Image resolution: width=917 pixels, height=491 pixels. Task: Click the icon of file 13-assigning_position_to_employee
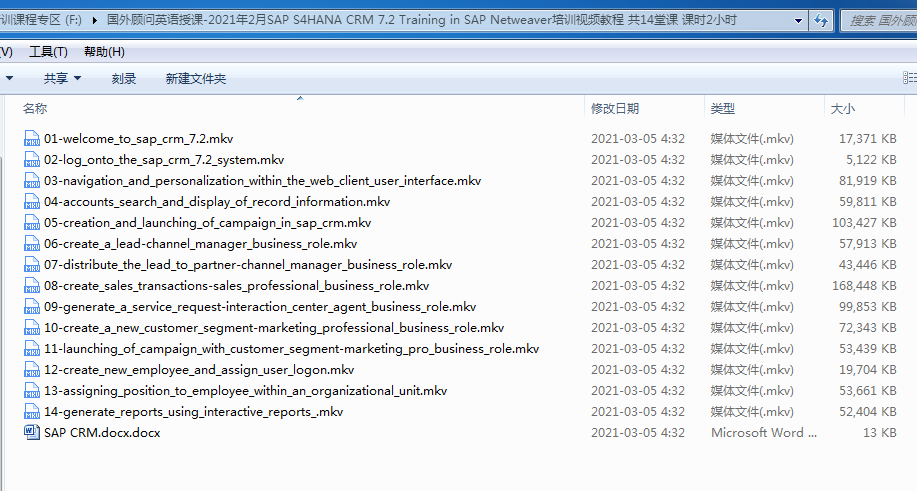pyautogui.click(x=32, y=391)
